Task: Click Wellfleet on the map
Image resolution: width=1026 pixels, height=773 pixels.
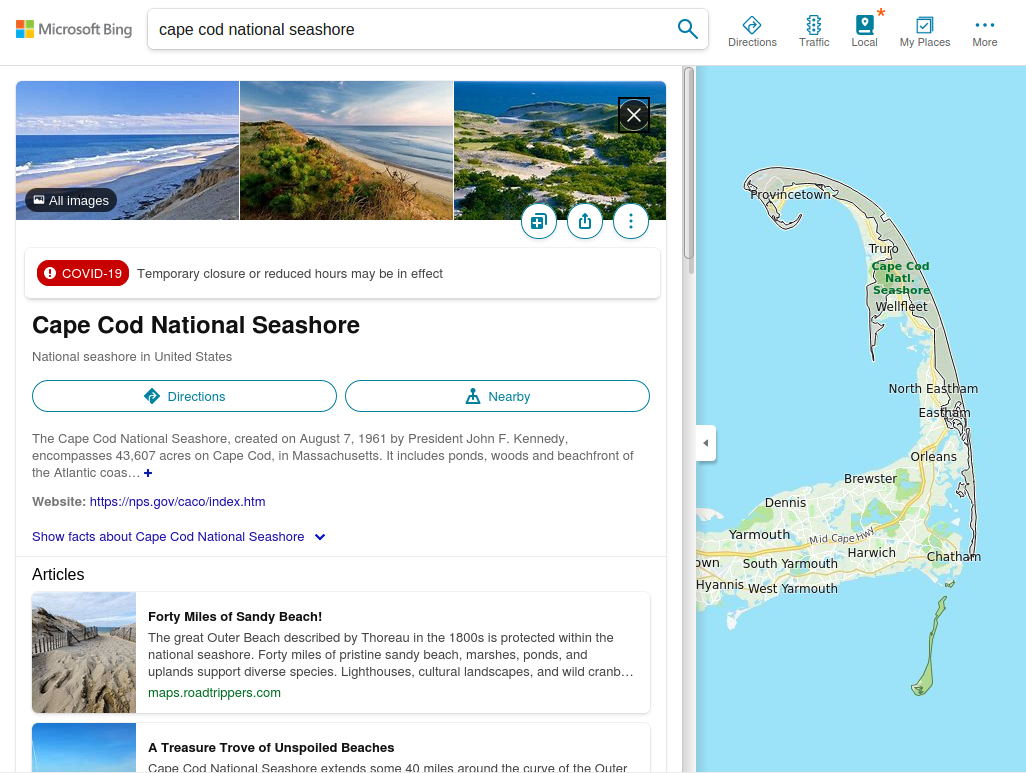Action: point(901,306)
